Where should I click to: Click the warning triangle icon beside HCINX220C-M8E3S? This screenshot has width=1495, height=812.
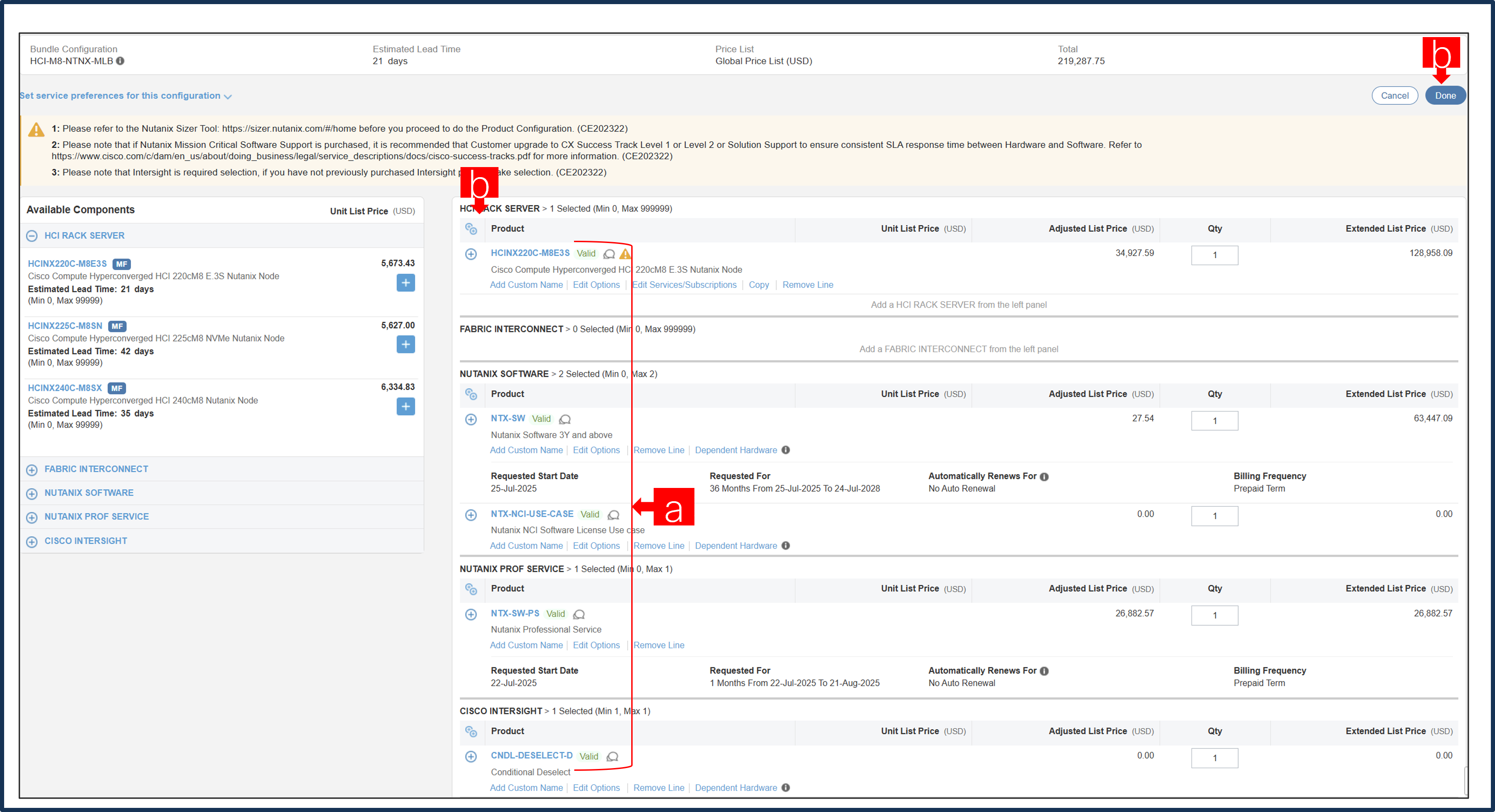tap(624, 254)
